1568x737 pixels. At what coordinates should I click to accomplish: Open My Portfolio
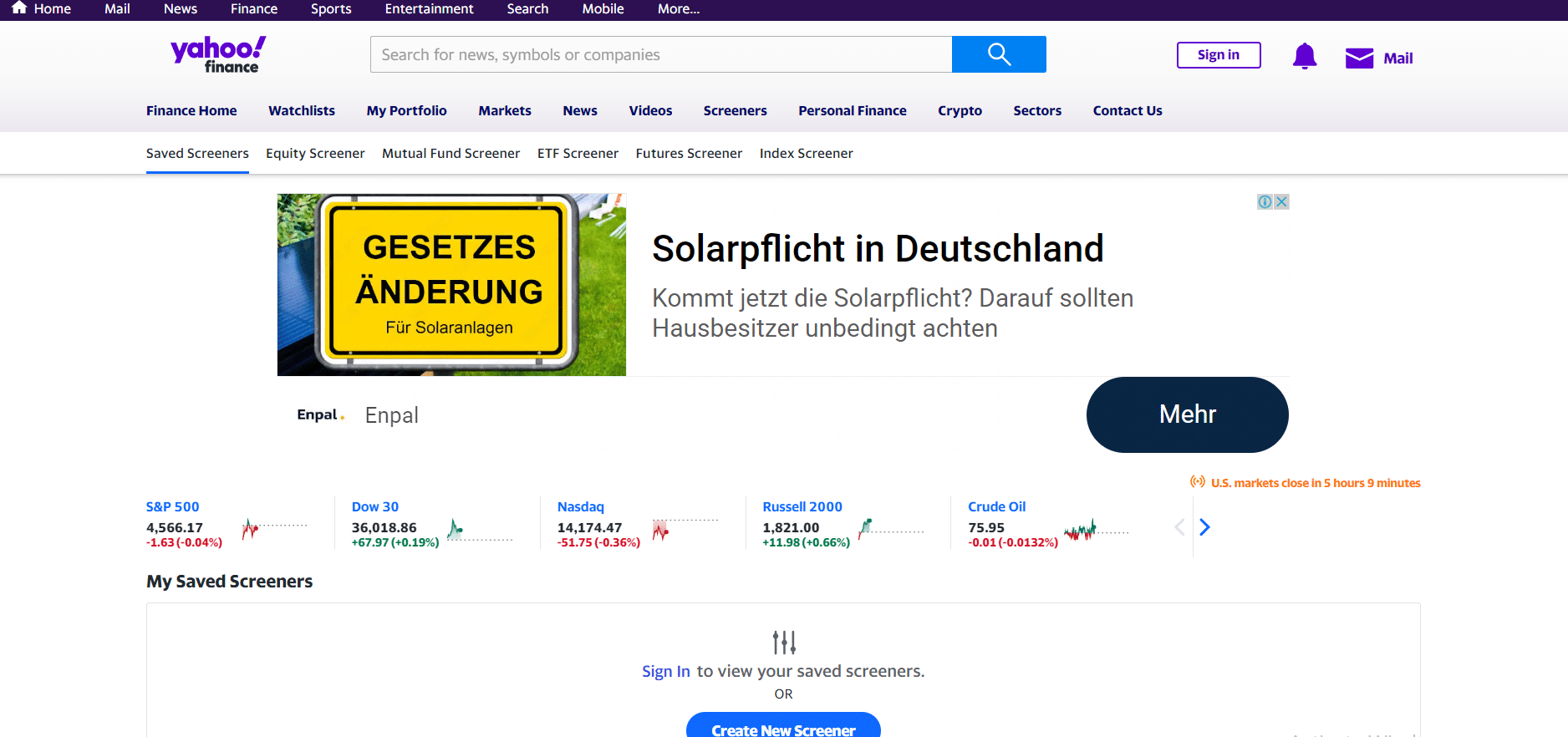point(407,110)
